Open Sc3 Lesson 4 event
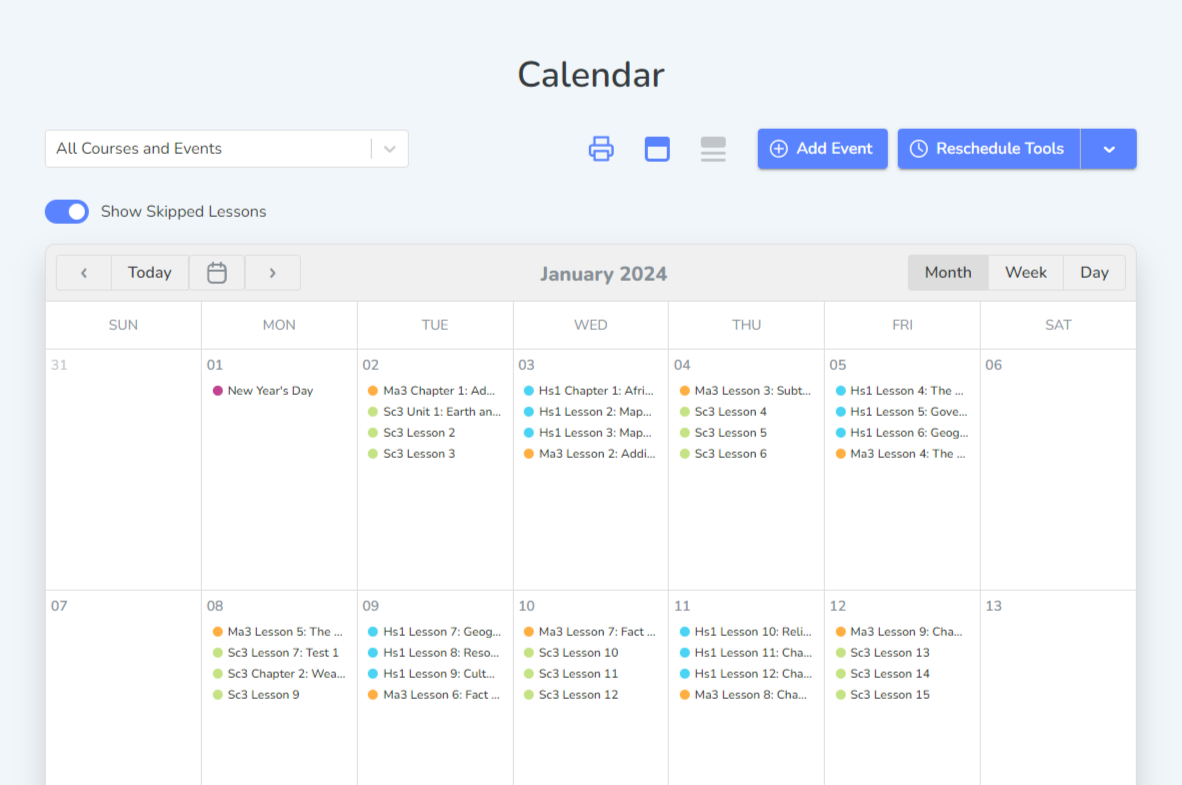Screen dimensions: 1182x785 click(x=723, y=412)
